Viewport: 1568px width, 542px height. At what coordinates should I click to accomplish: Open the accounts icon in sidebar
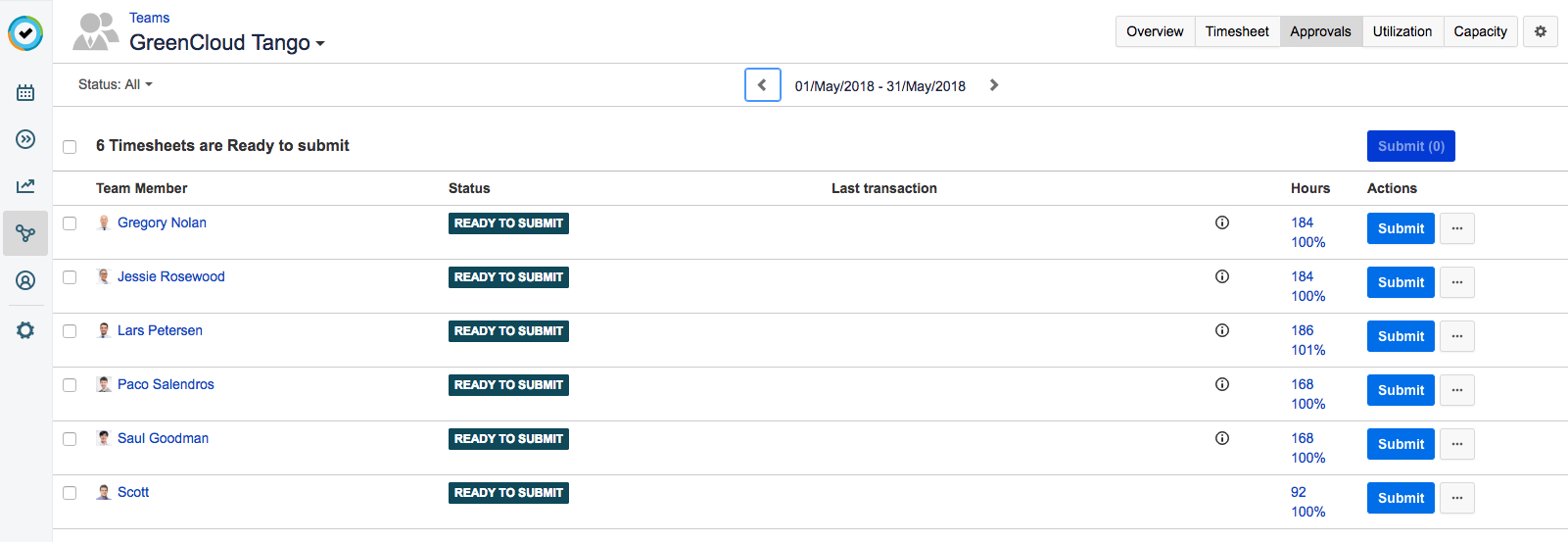coord(25,280)
